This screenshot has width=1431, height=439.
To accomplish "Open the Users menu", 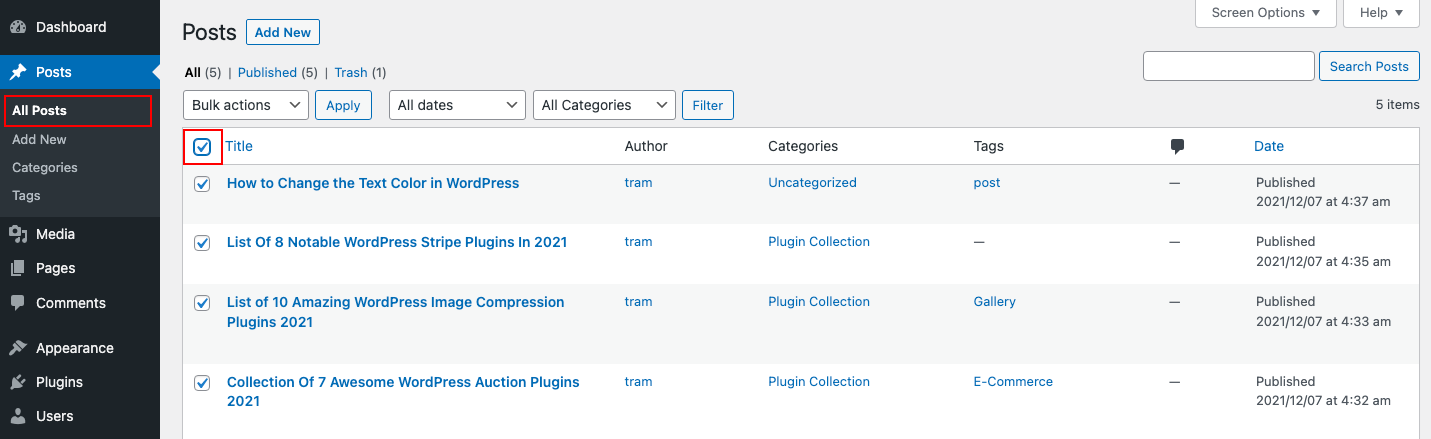I will [80, 416].
